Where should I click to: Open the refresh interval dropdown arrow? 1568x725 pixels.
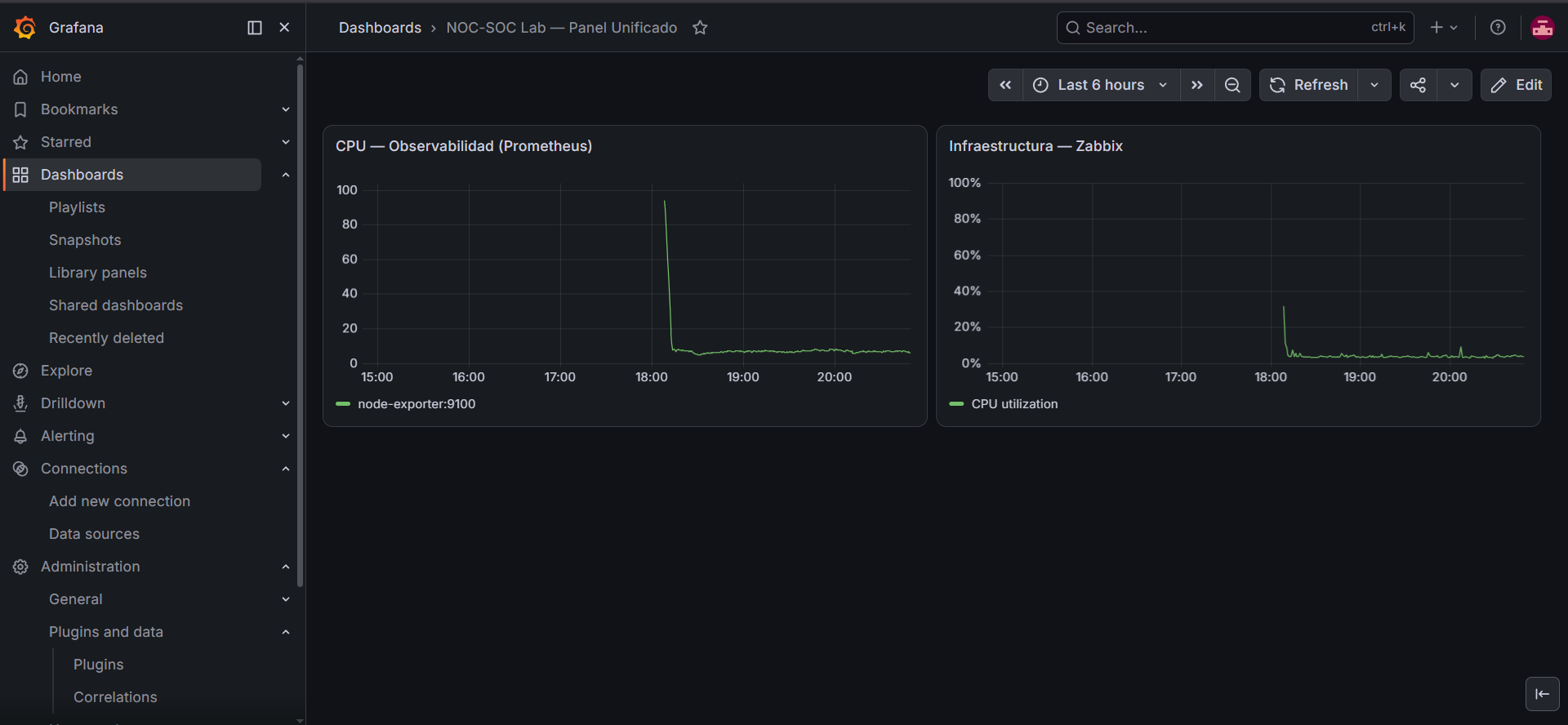[x=1374, y=85]
